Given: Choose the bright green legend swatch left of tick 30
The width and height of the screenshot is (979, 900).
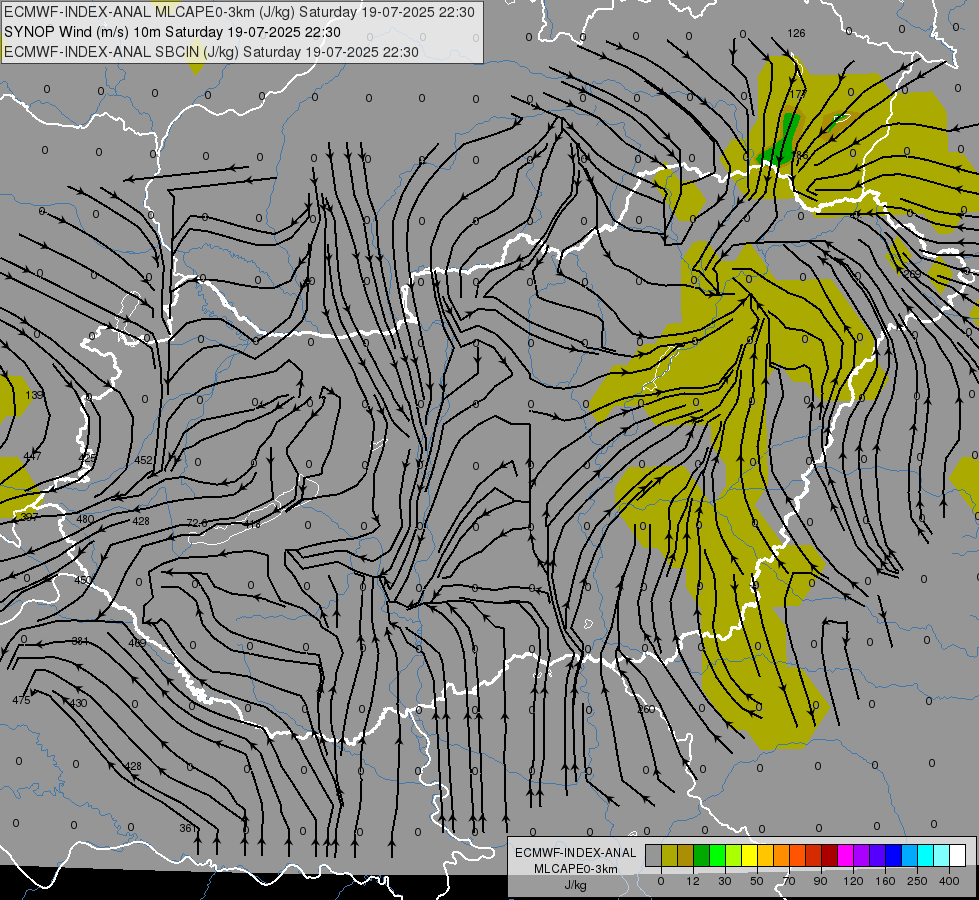Looking at the screenshot, I should (717, 855).
